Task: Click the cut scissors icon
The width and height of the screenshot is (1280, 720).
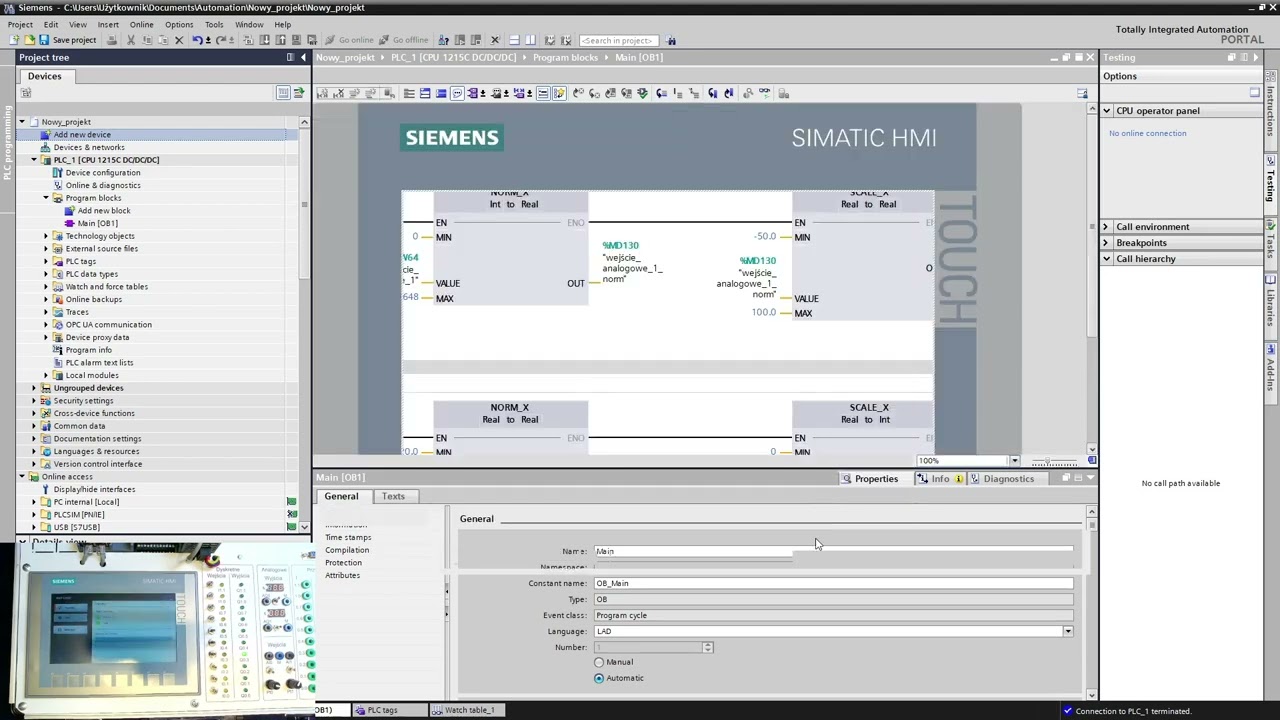Action: [x=131, y=40]
